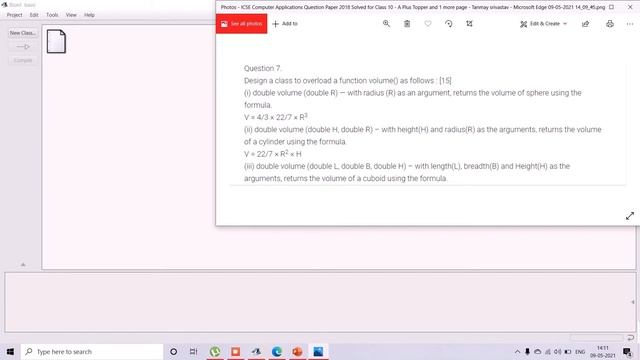Click the line 'of a cylinder using the formula.'
Screen dimensions: 640x360
(x=295, y=142)
